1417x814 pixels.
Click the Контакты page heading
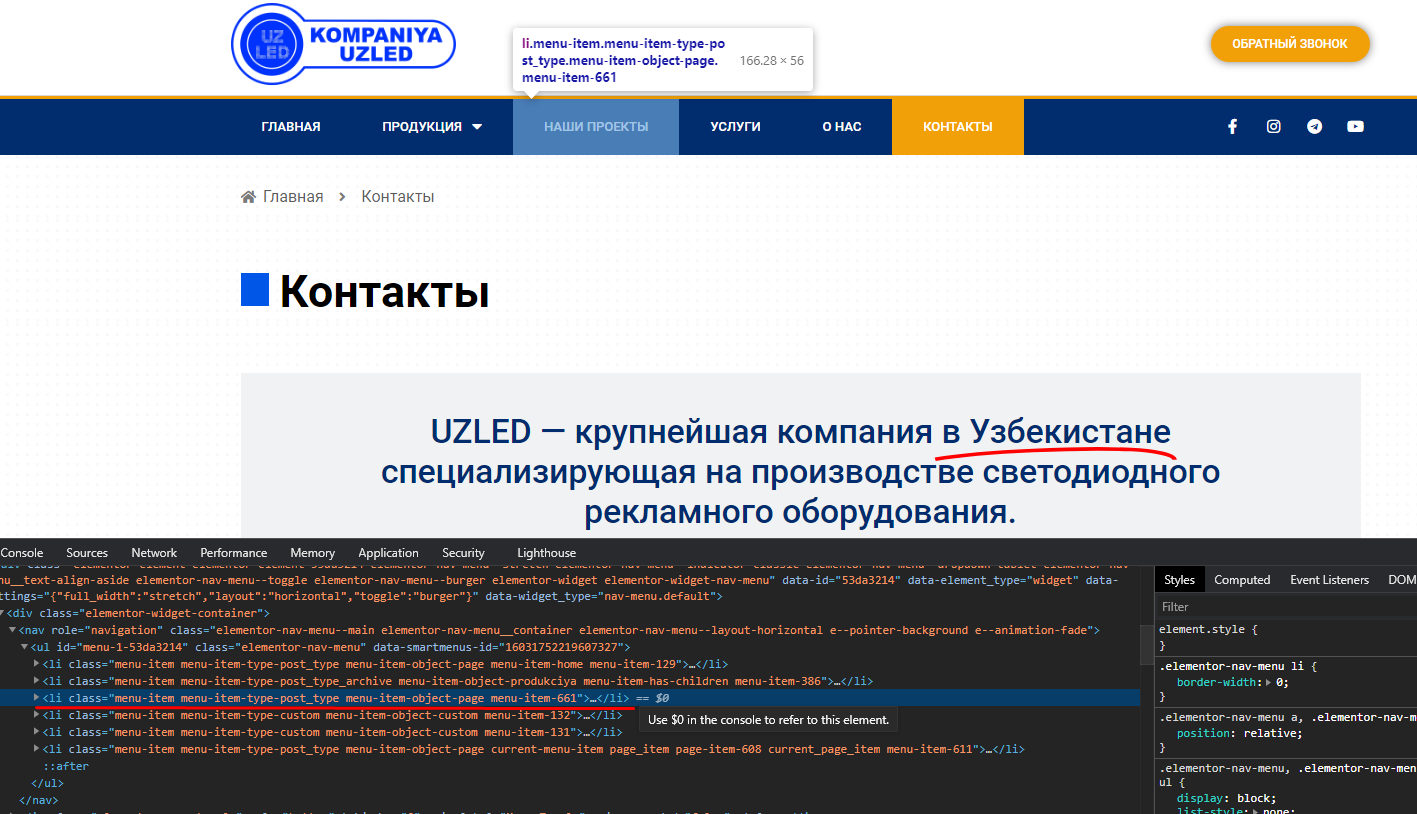point(384,292)
